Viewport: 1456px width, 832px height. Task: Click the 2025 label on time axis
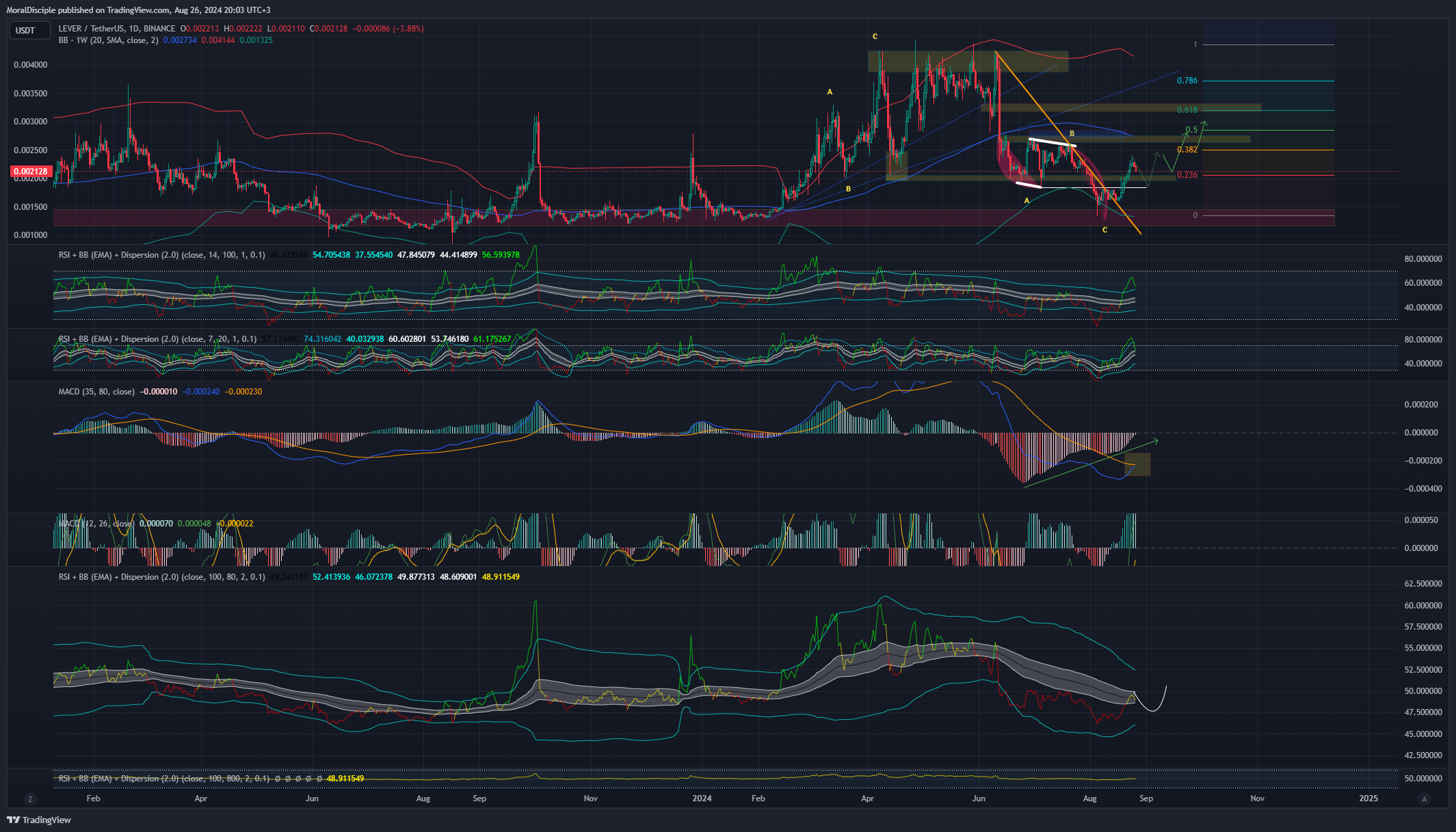click(x=1368, y=799)
